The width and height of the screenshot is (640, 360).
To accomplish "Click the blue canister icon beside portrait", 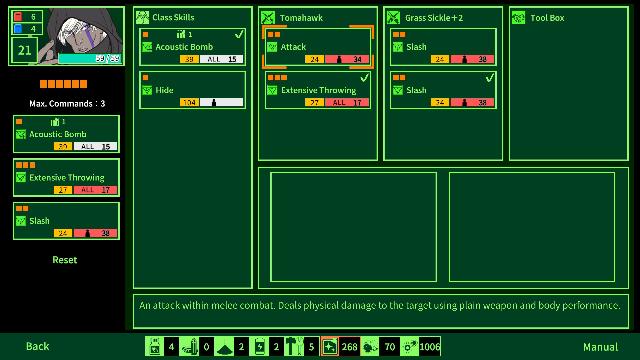I will 18,29.
